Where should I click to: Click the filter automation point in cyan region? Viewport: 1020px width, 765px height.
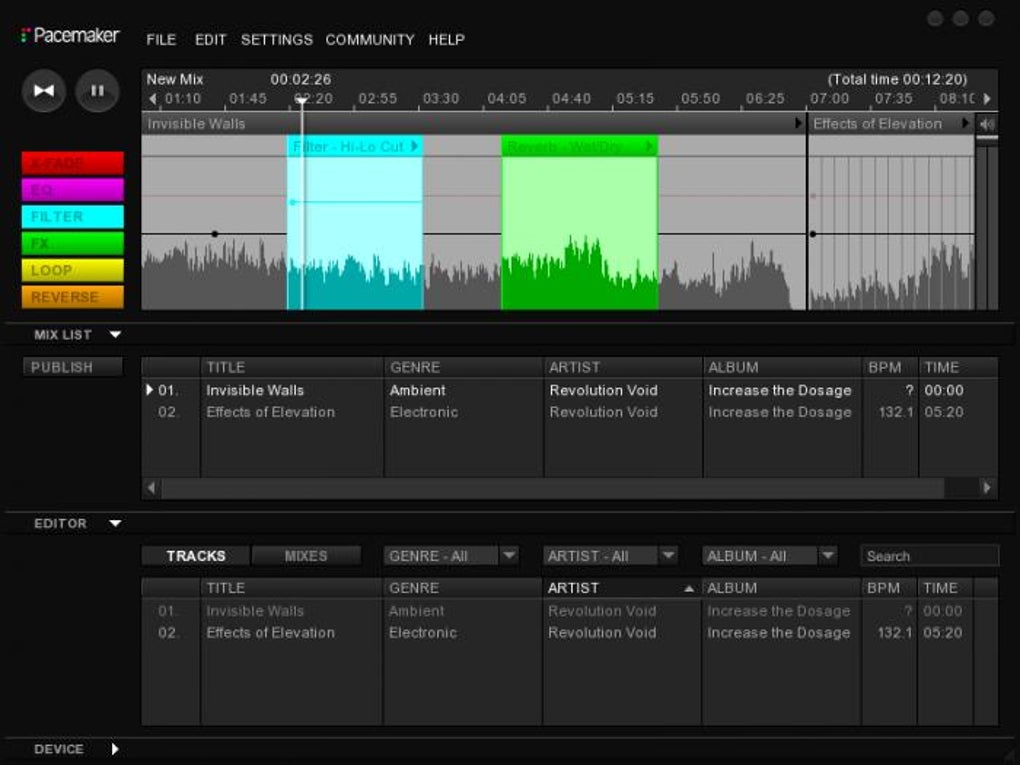point(293,202)
